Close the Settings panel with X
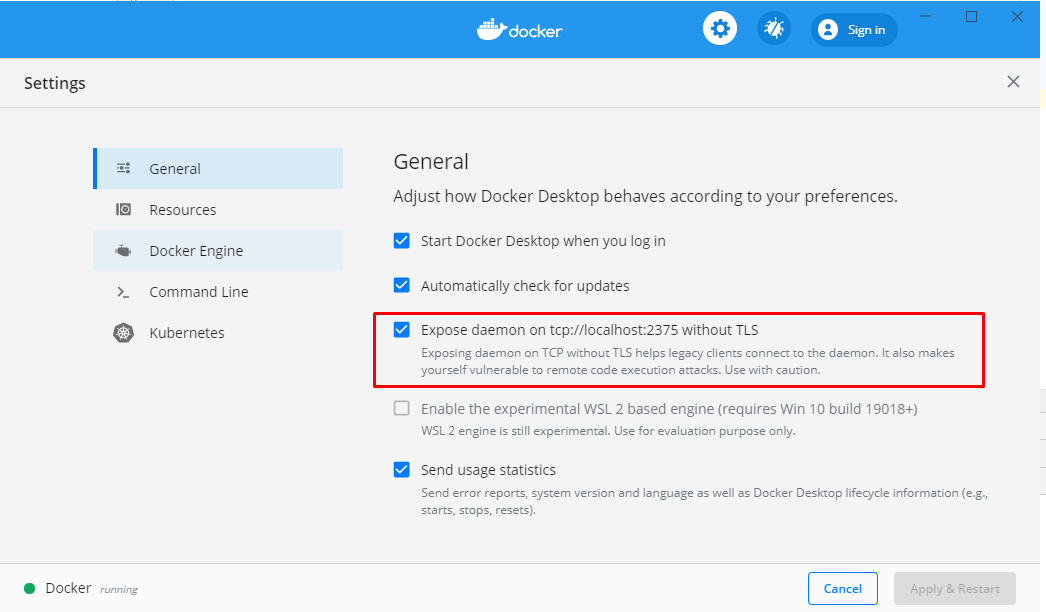This screenshot has width=1046, height=612. (1013, 82)
